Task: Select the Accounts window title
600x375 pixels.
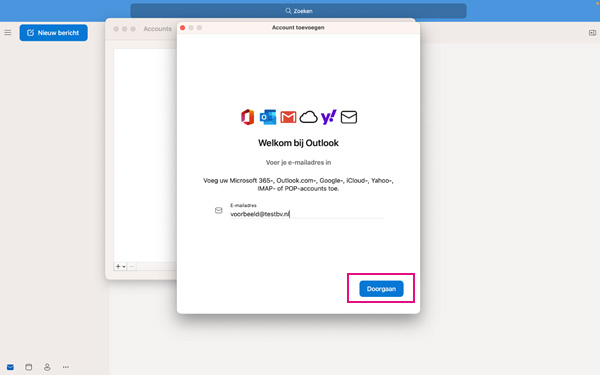Action: click(x=158, y=29)
